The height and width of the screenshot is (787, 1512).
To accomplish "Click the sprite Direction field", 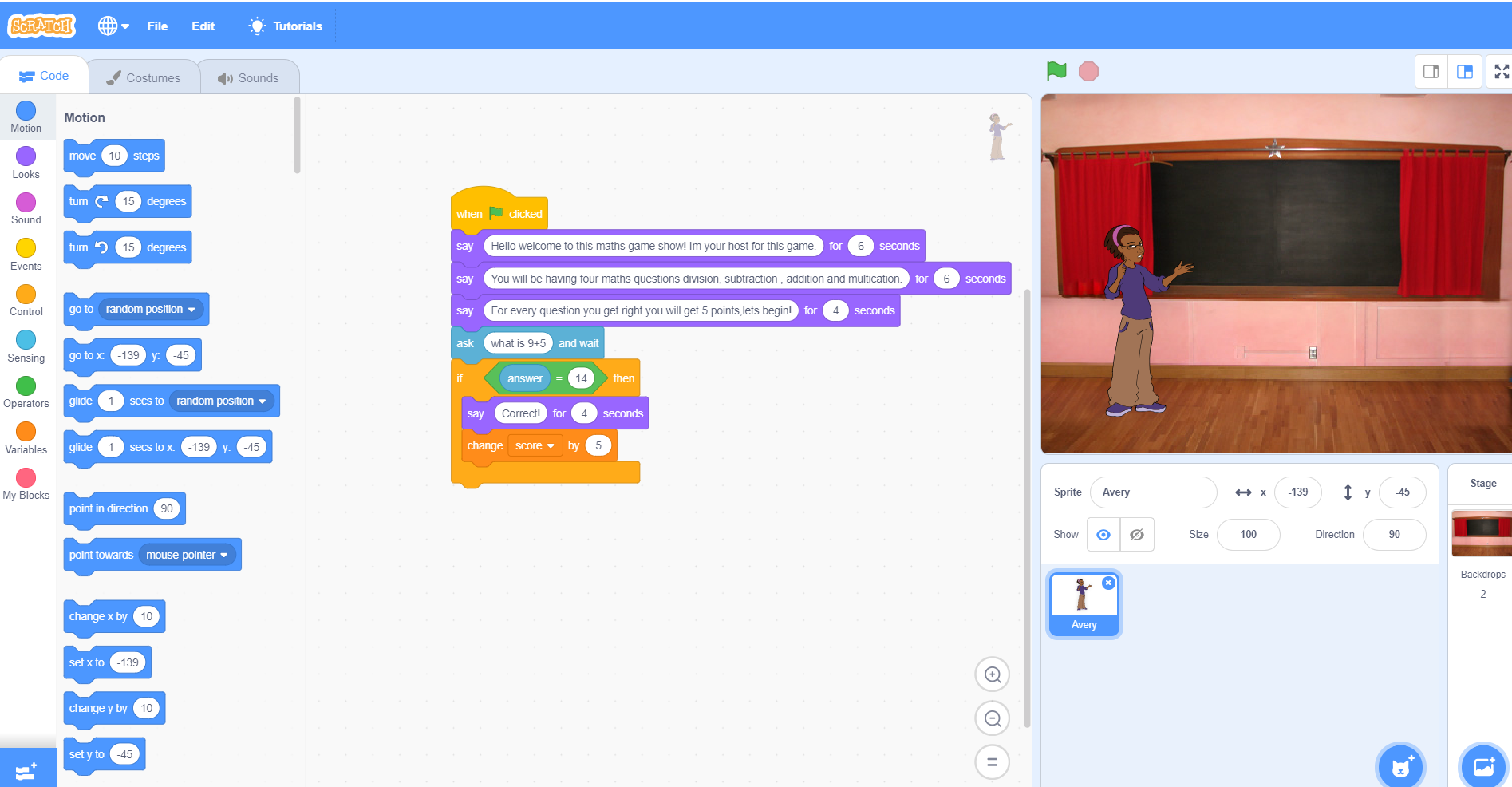I will tap(1394, 535).
